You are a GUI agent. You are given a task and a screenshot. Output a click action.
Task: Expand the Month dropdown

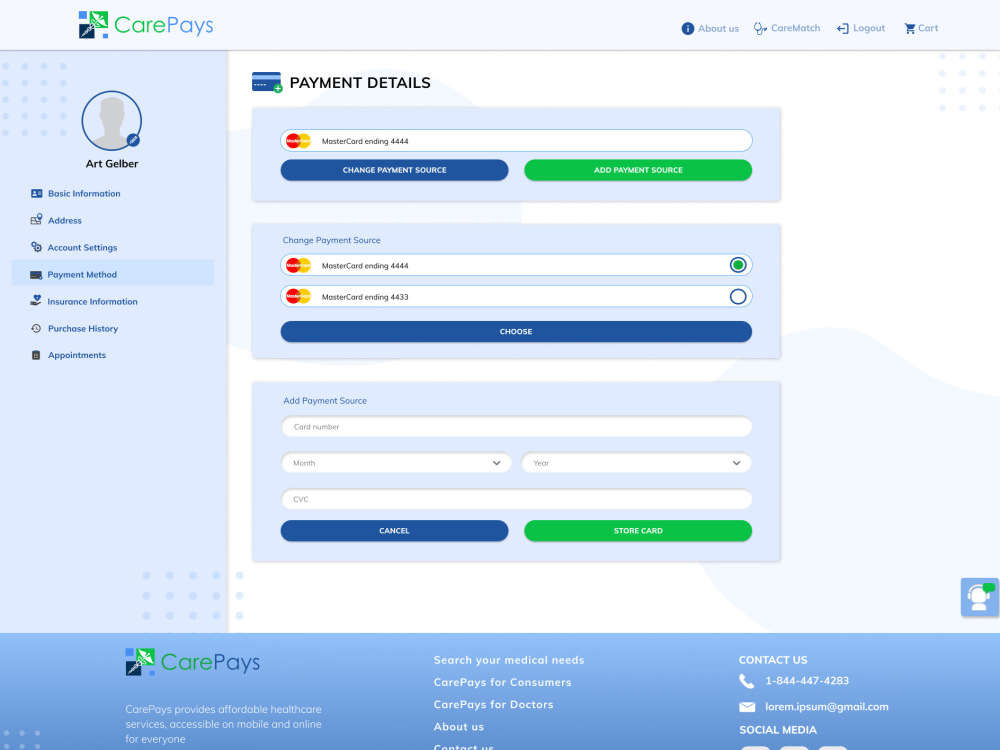[396, 463]
